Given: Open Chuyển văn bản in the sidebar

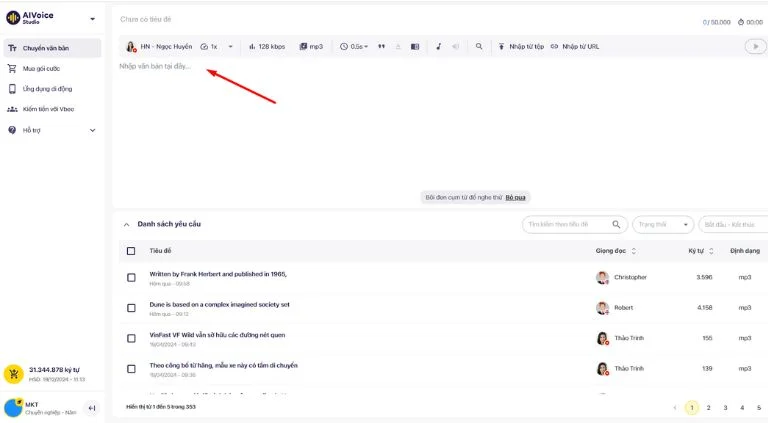Looking at the screenshot, I should [52, 48].
